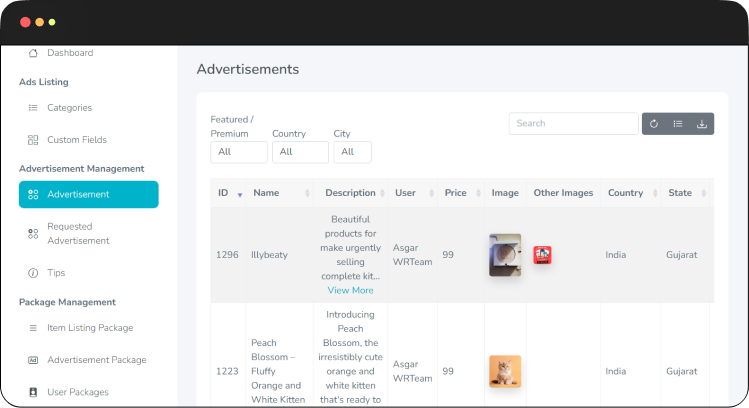Sort table by Price column
Screen dimensions: 749x408
click(461, 193)
